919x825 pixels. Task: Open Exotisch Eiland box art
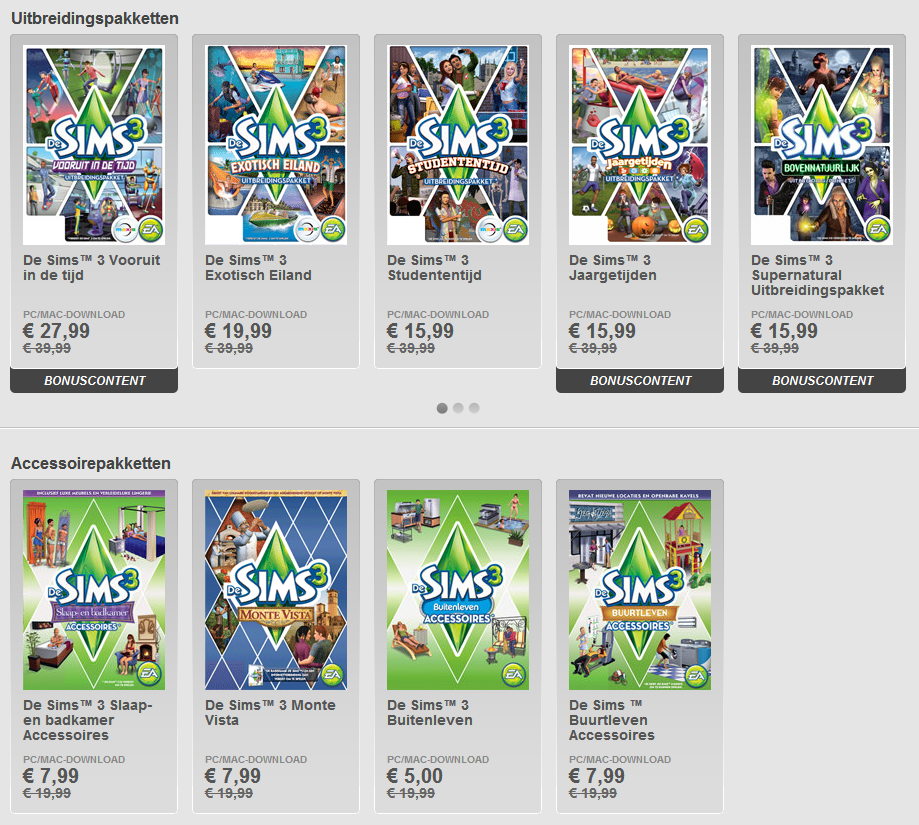pyautogui.click(x=276, y=145)
